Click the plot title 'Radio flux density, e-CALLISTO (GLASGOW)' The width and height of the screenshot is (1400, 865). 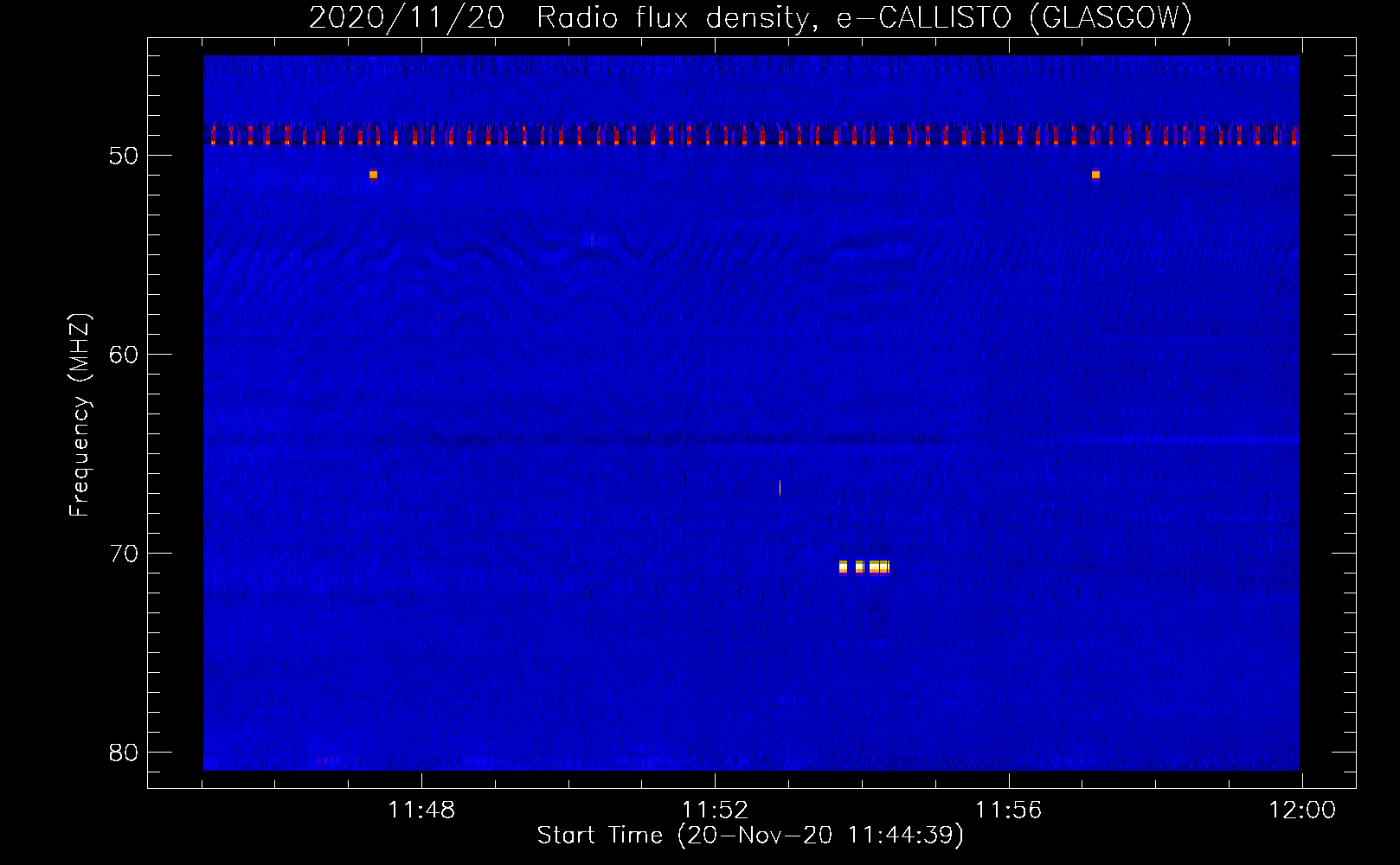tap(864, 17)
